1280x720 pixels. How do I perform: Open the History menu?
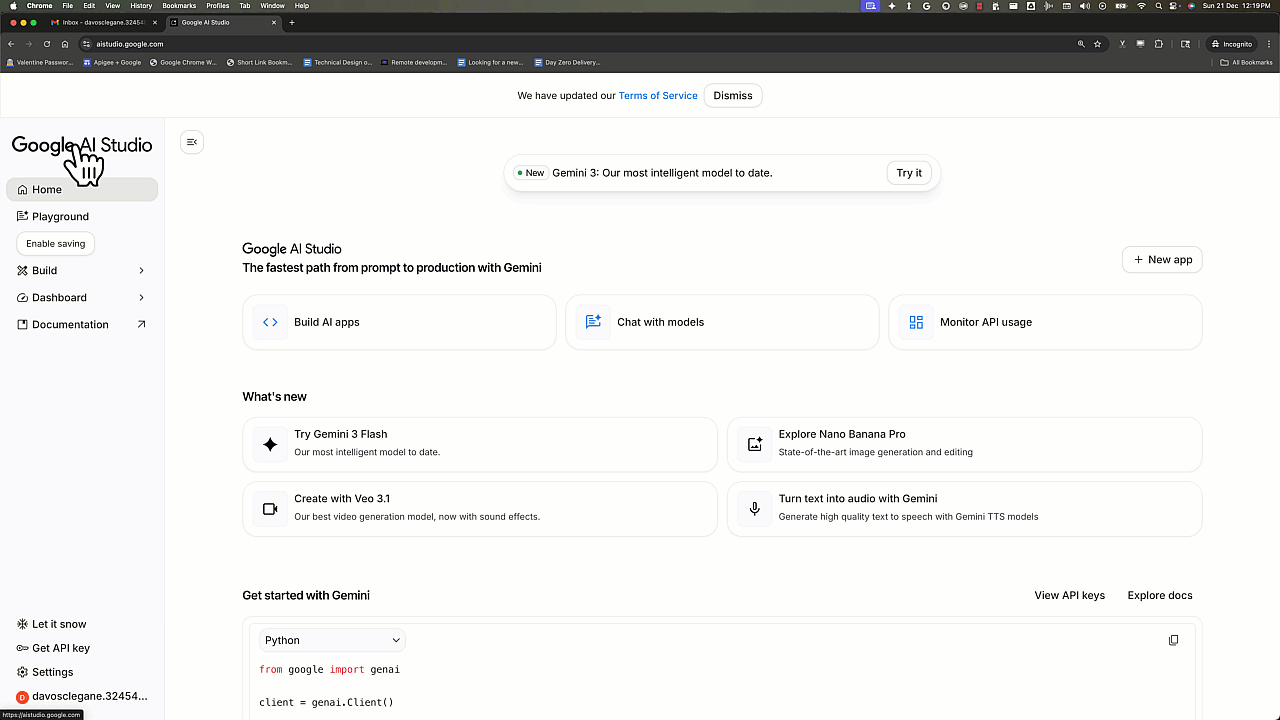coord(141,6)
